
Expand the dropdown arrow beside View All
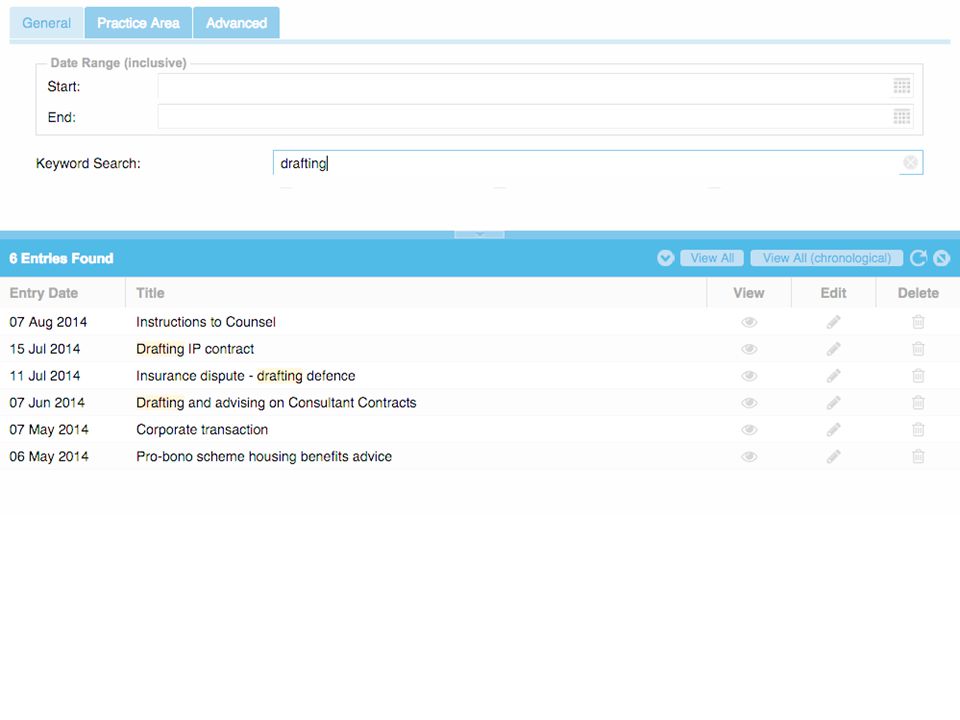click(666, 258)
